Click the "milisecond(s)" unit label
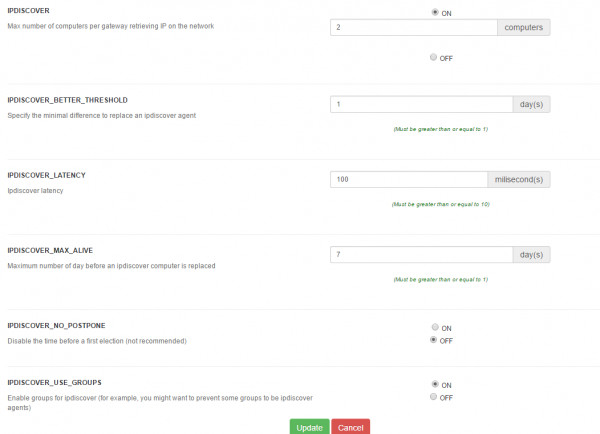 (x=519, y=179)
